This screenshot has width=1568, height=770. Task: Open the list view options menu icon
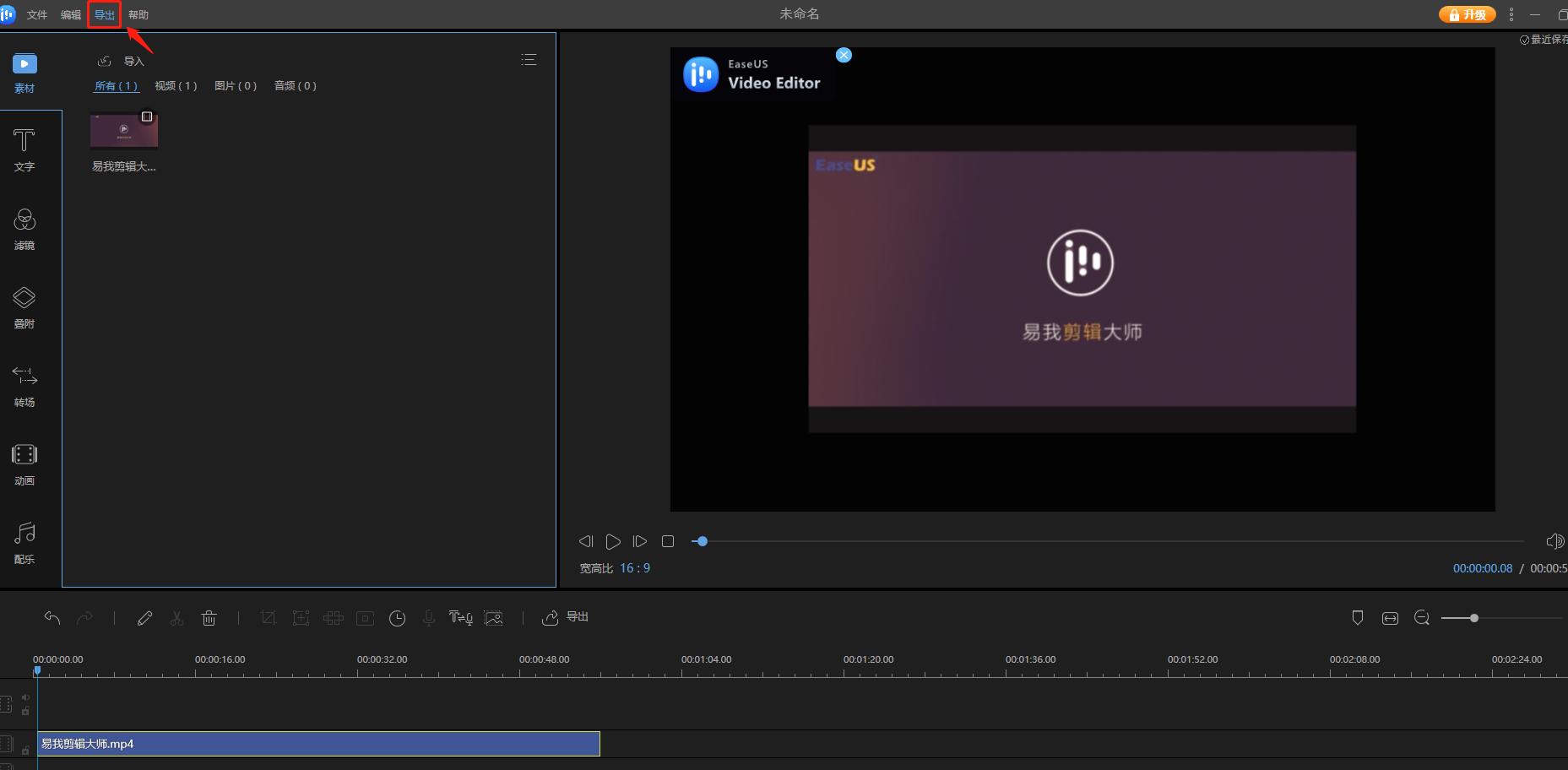click(x=529, y=60)
